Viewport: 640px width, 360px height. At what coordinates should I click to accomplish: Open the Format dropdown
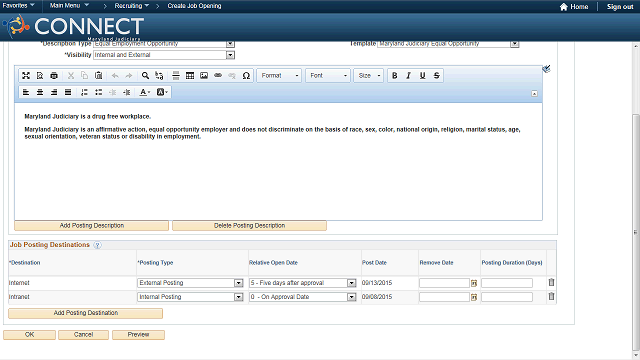279,76
